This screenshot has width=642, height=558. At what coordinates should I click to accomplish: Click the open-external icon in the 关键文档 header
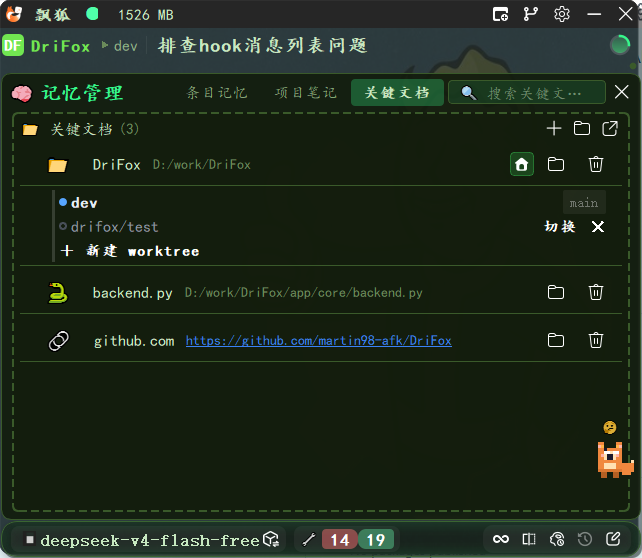tap(610, 129)
